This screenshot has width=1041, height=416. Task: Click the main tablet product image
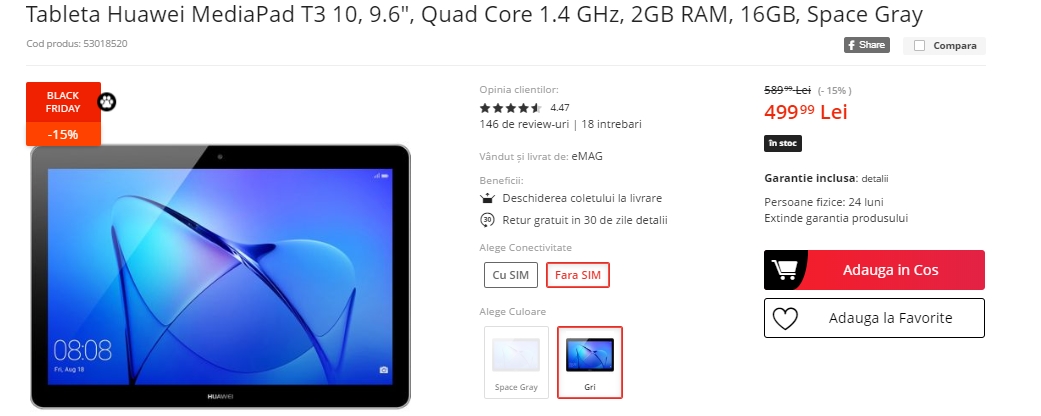pos(220,276)
